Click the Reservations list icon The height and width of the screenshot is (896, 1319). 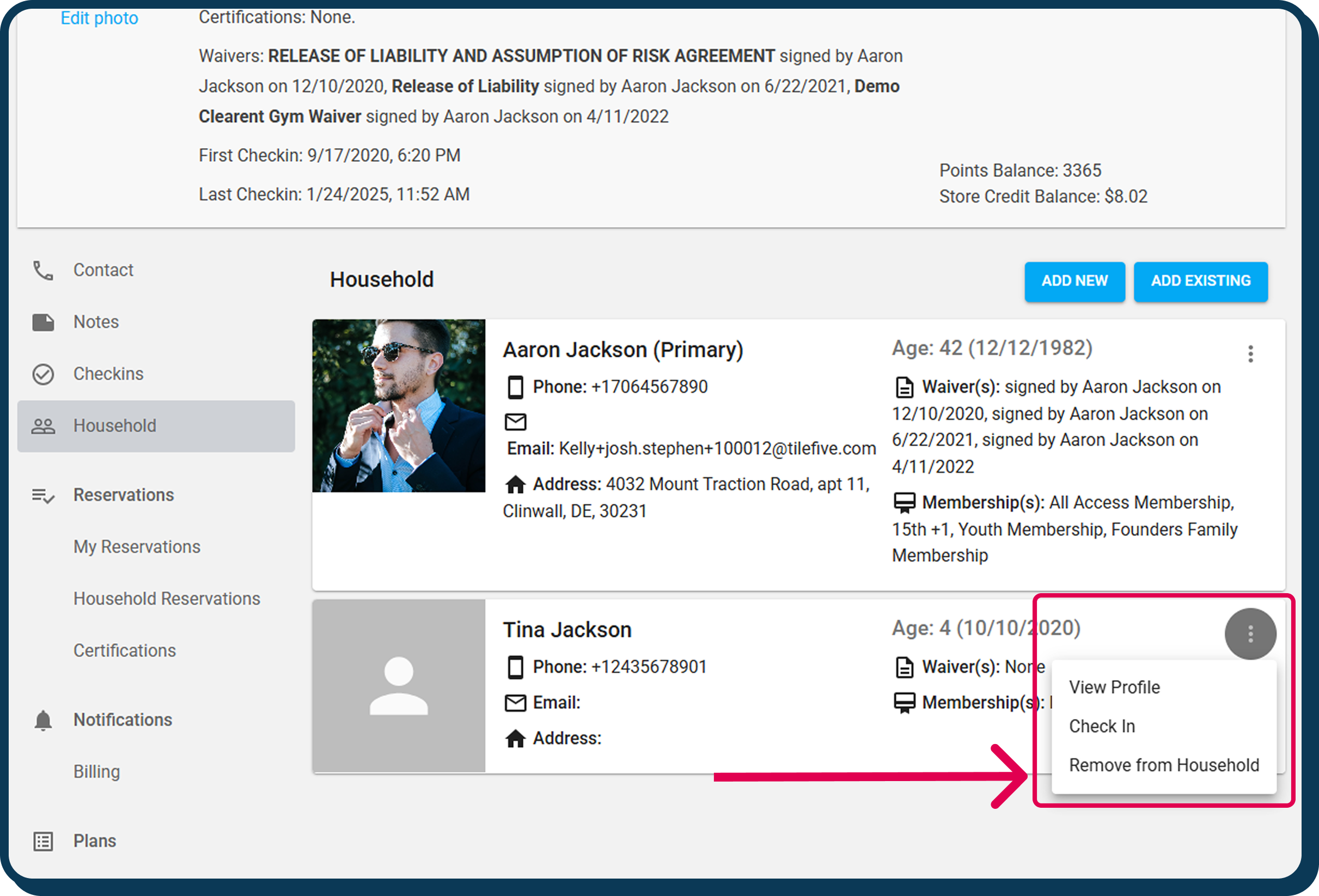coord(43,496)
